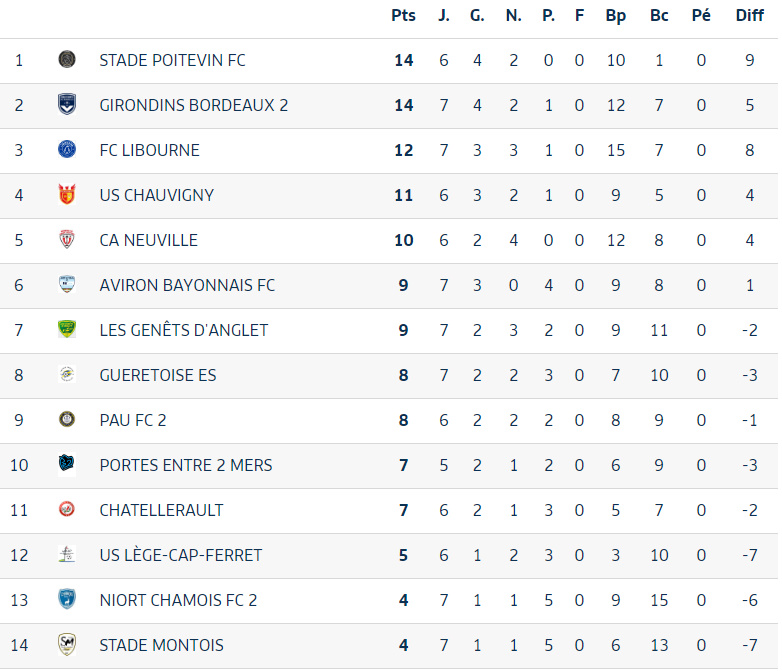This screenshot has height=671, width=782.
Task: Click the Stade Montois club badge
Action: coord(67,644)
